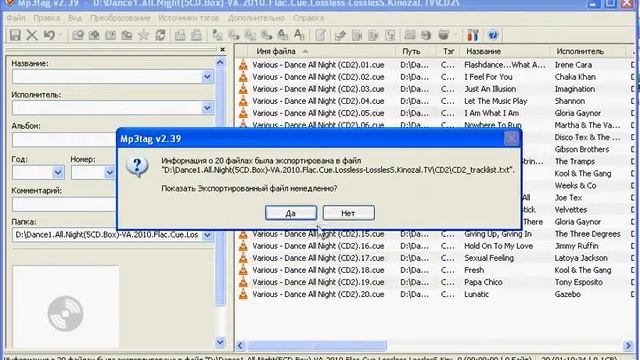This screenshot has width=640, height=360.
Task: Click the Refresh arrows toolbar icon
Action: click(160, 35)
